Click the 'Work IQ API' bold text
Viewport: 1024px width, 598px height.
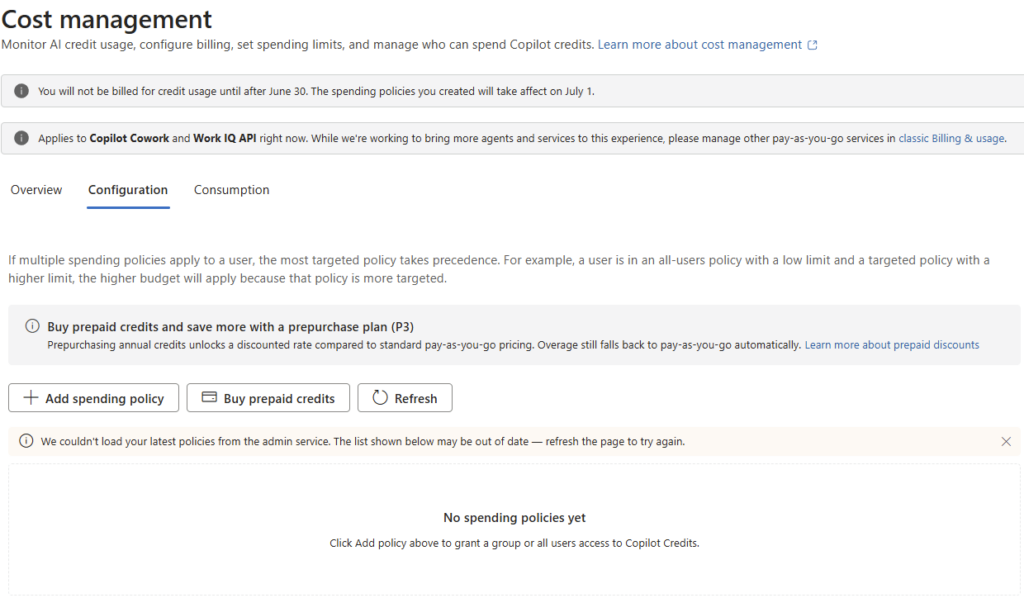point(225,138)
